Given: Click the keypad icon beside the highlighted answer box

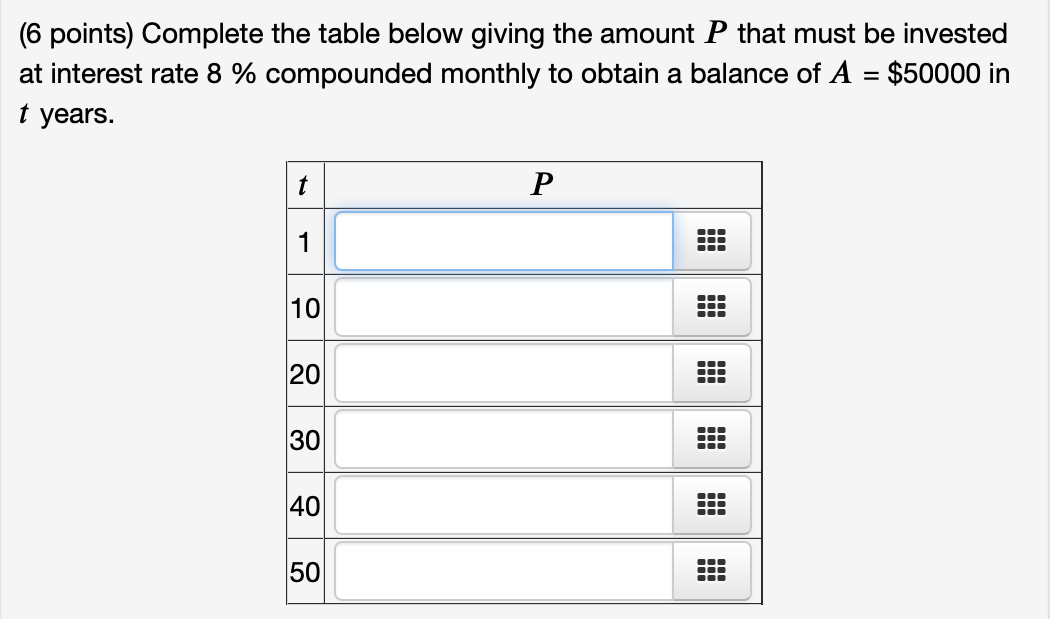Looking at the screenshot, I should (711, 241).
